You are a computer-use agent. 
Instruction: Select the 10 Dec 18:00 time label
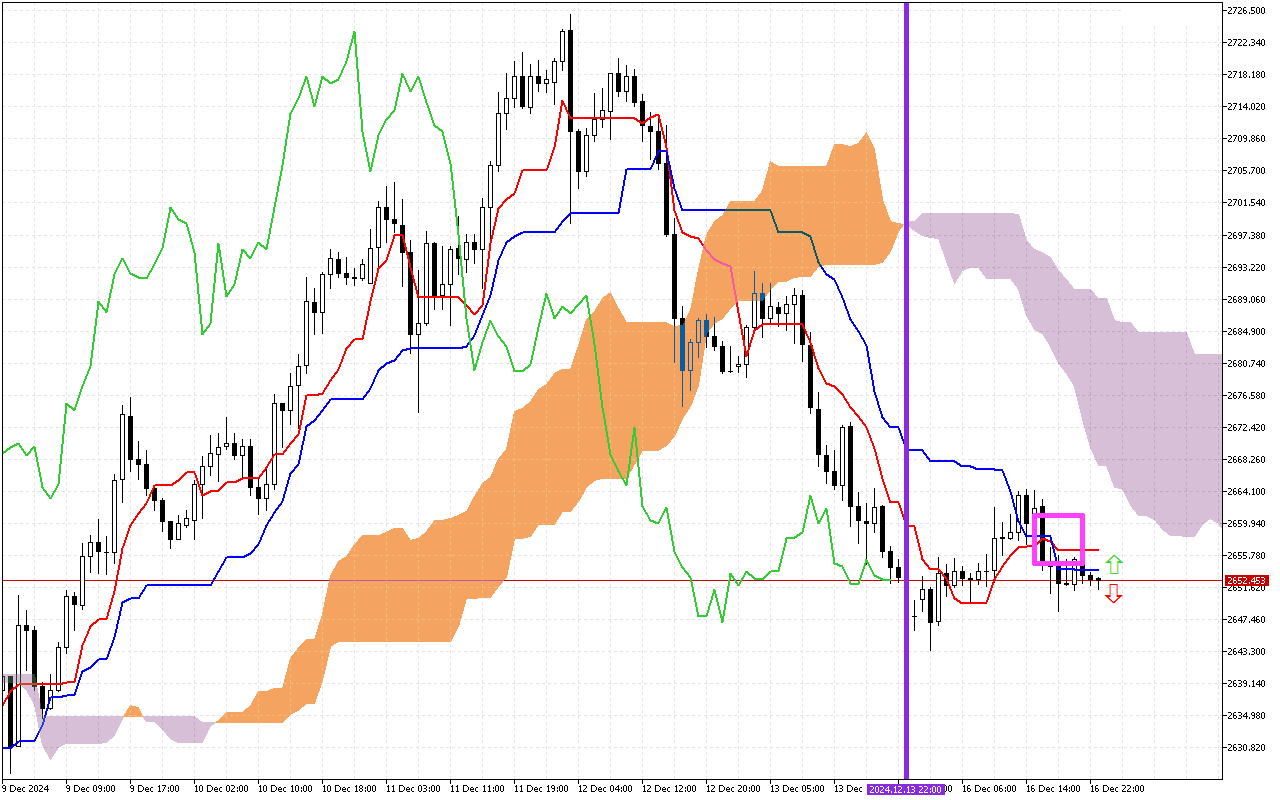pos(351,789)
